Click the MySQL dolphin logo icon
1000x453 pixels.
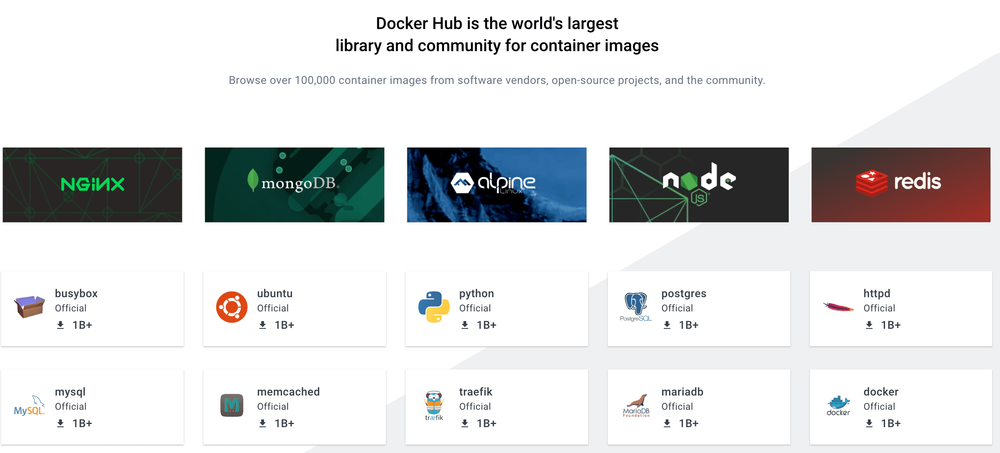click(29, 405)
